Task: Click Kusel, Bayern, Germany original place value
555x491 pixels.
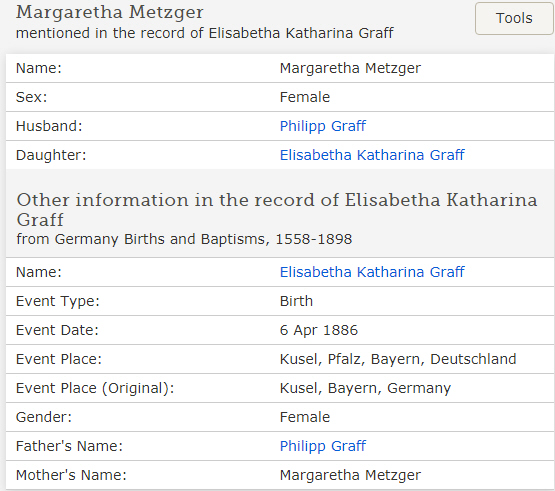Action: point(365,388)
